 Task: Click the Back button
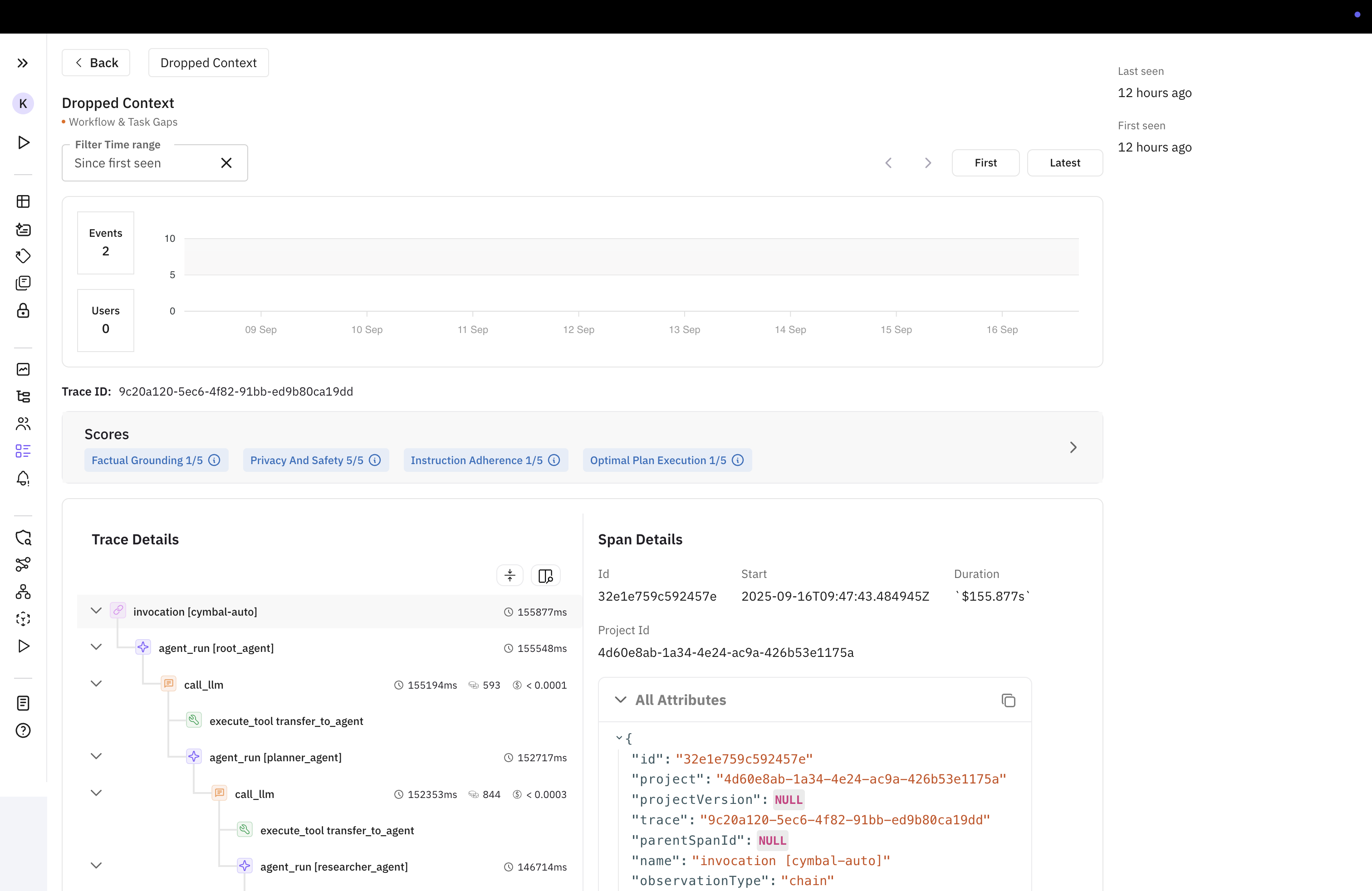click(x=96, y=63)
